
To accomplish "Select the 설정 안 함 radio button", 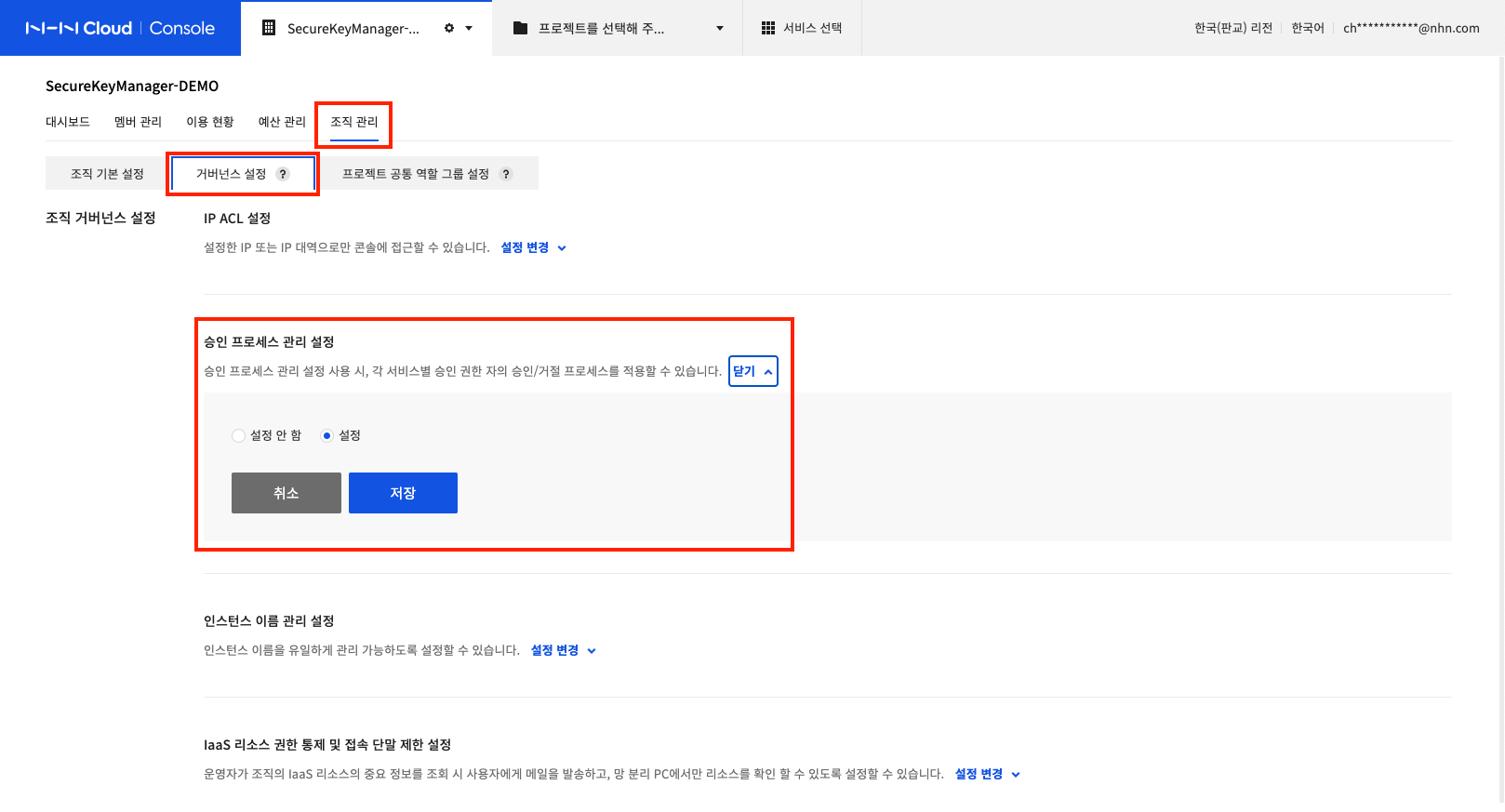I will tap(238, 435).
